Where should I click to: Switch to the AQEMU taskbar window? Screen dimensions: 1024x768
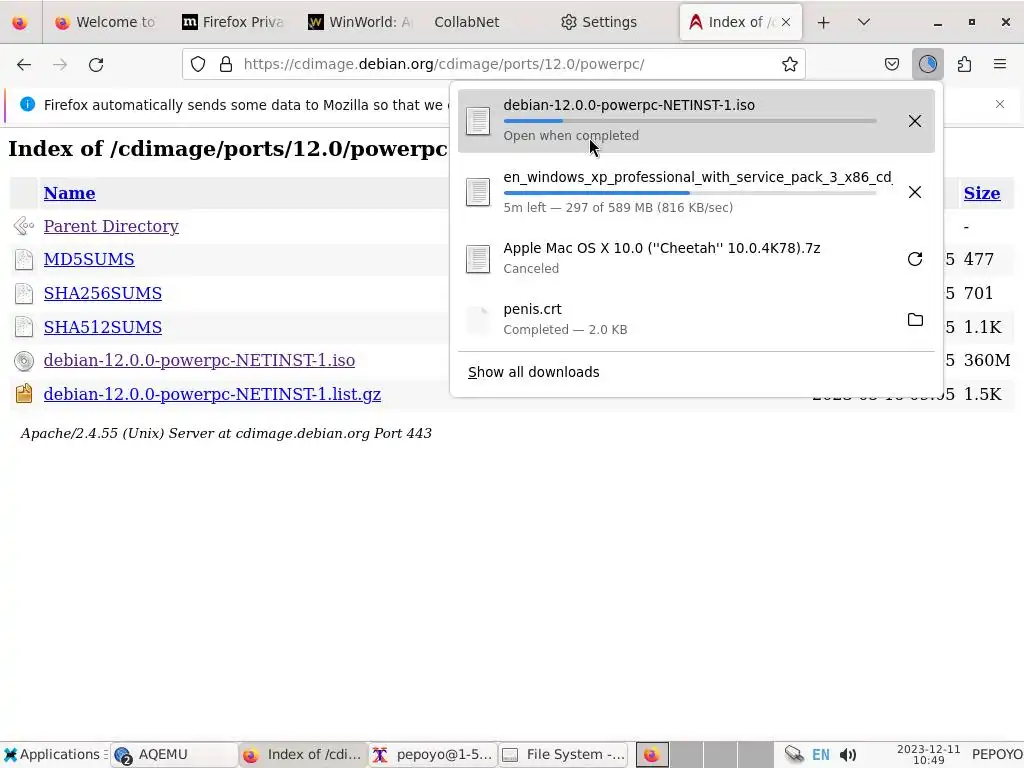coord(175,755)
